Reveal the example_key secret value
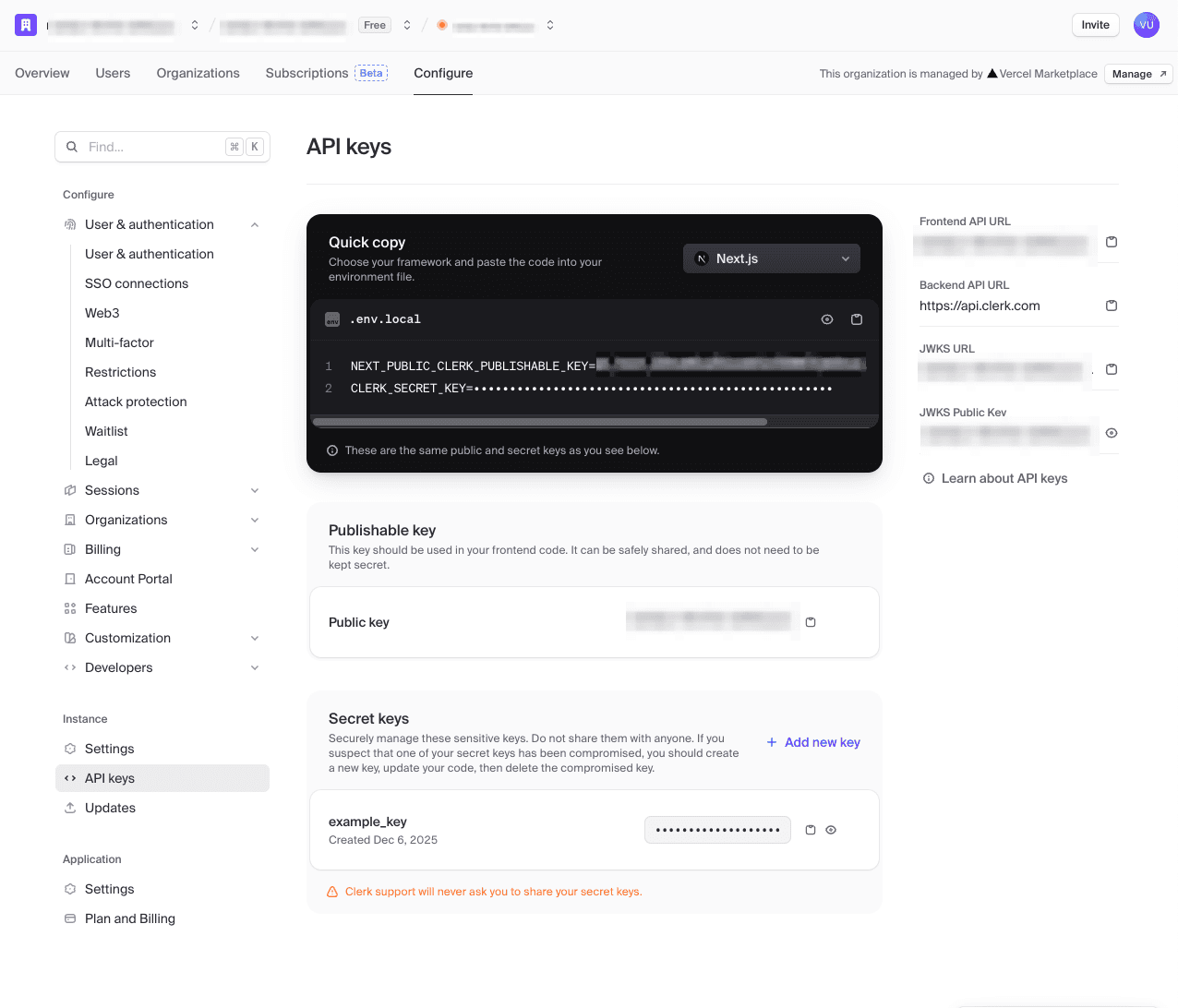This screenshot has height=1008, width=1178. coord(831,830)
